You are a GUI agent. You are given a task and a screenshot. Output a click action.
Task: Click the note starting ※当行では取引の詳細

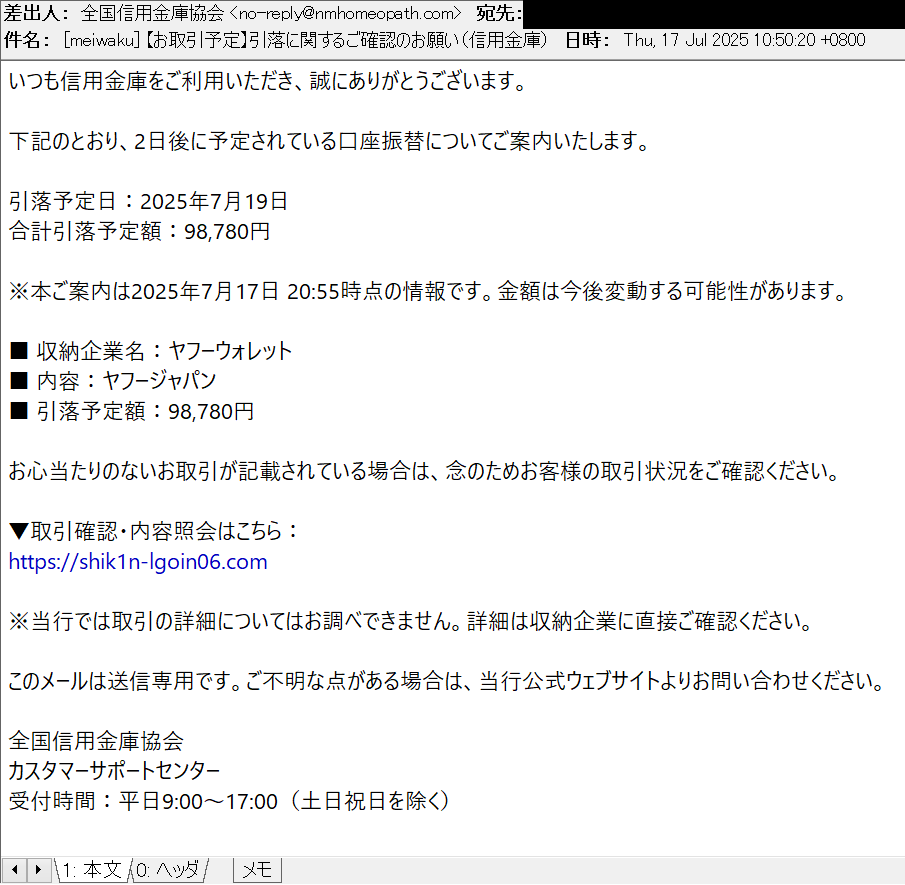pos(412,621)
